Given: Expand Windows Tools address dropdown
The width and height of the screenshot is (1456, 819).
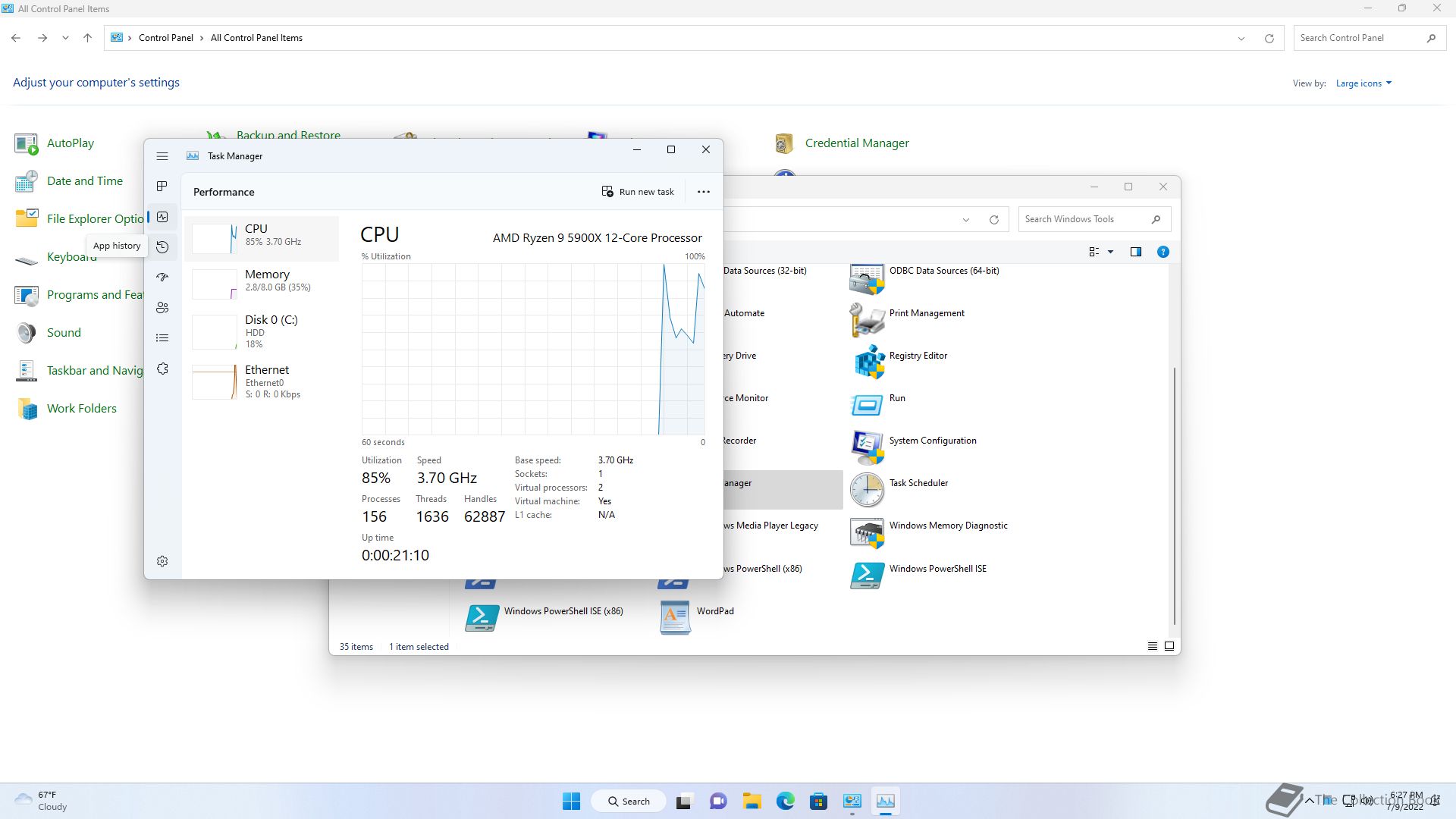Looking at the screenshot, I should click(x=966, y=219).
